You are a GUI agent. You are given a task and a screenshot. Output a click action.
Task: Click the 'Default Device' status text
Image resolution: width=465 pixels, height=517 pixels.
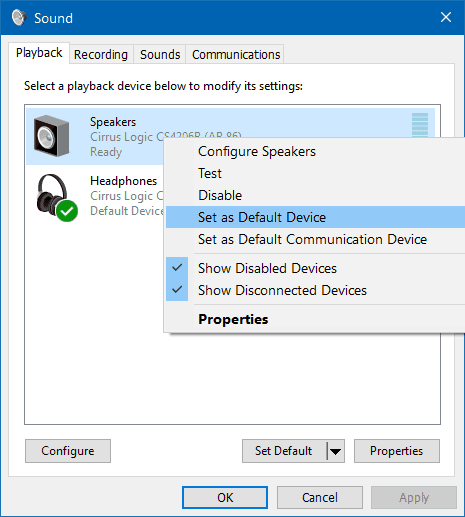[x=127, y=211]
